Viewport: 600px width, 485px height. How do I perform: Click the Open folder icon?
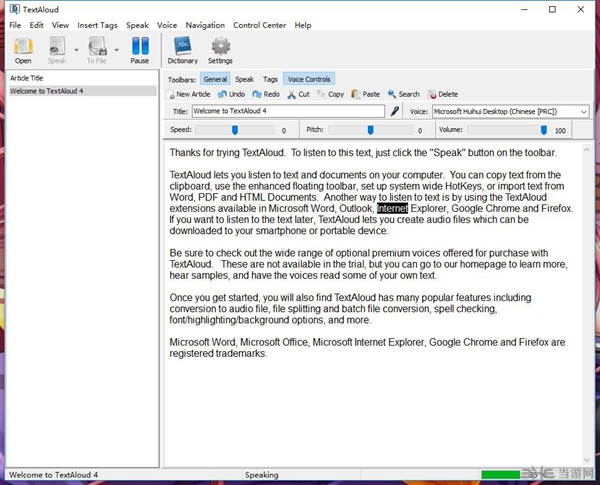click(23, 46)
